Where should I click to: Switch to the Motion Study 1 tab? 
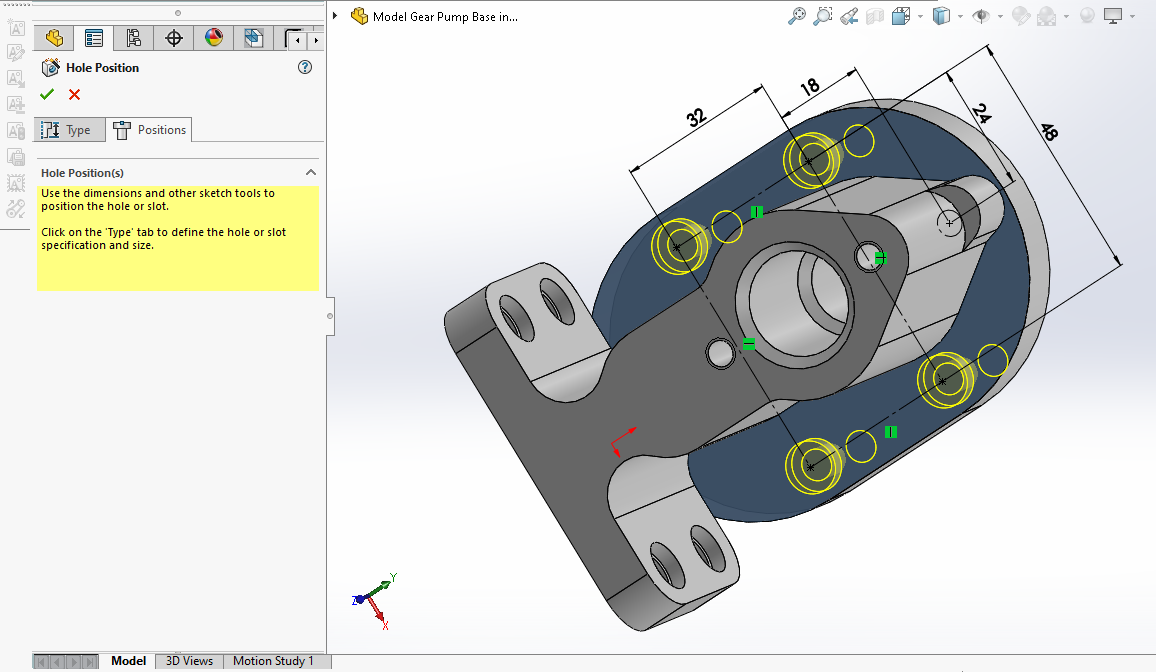point(273,661)
